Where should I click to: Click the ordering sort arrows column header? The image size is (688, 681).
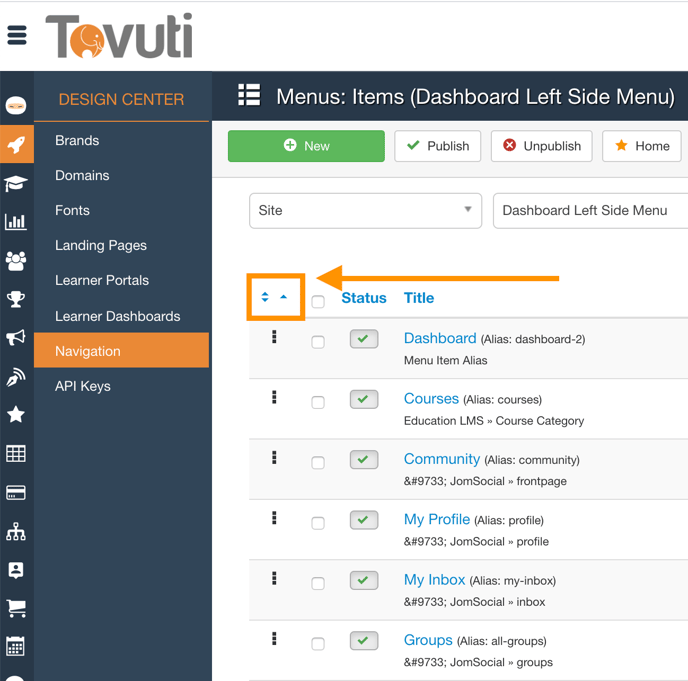coord(274,297)
